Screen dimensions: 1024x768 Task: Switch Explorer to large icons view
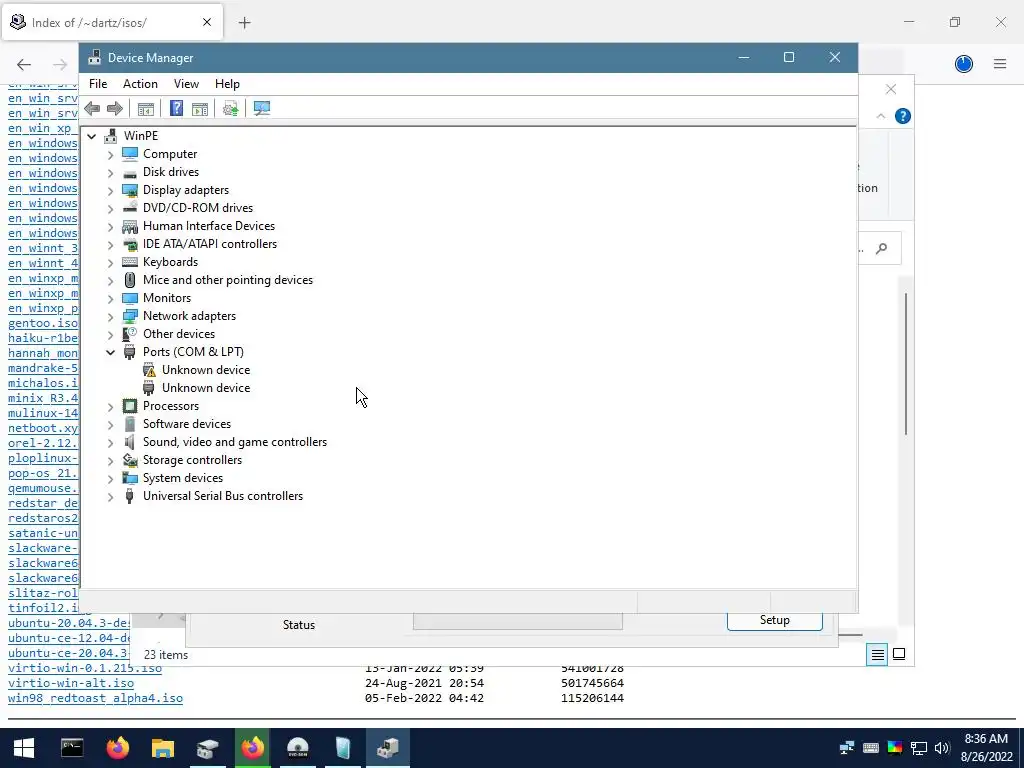tap(899, 654)
